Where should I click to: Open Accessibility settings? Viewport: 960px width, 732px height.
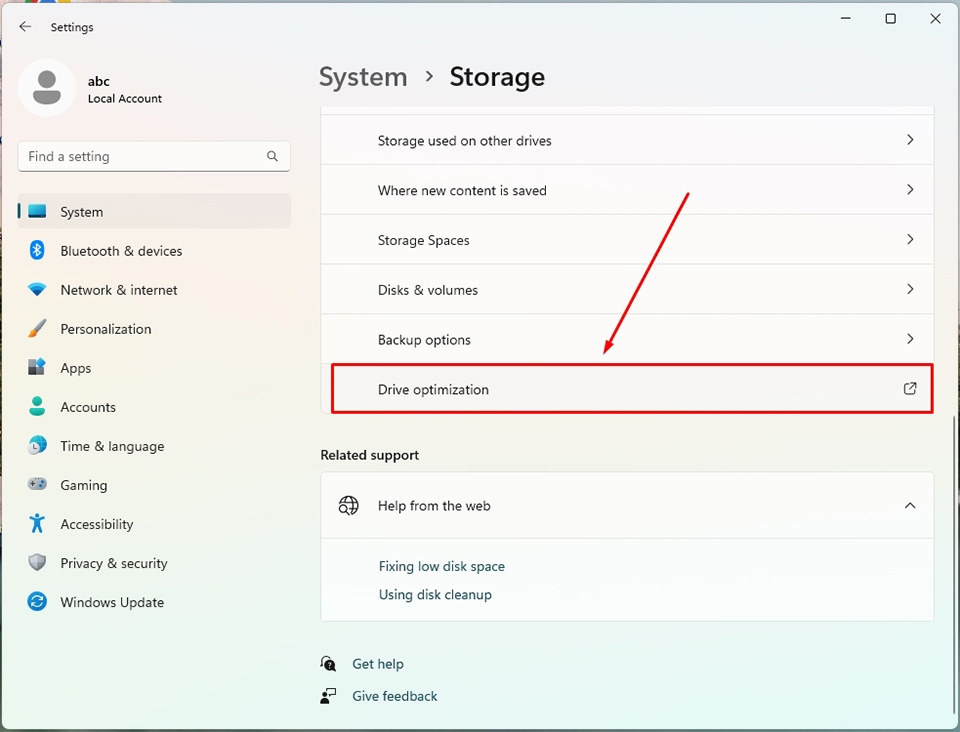[x=154, y=524]
